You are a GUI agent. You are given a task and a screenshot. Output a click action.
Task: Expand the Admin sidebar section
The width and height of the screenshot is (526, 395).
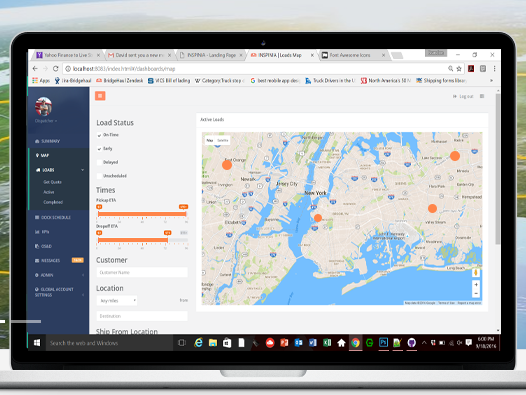(x=59, y=275)
